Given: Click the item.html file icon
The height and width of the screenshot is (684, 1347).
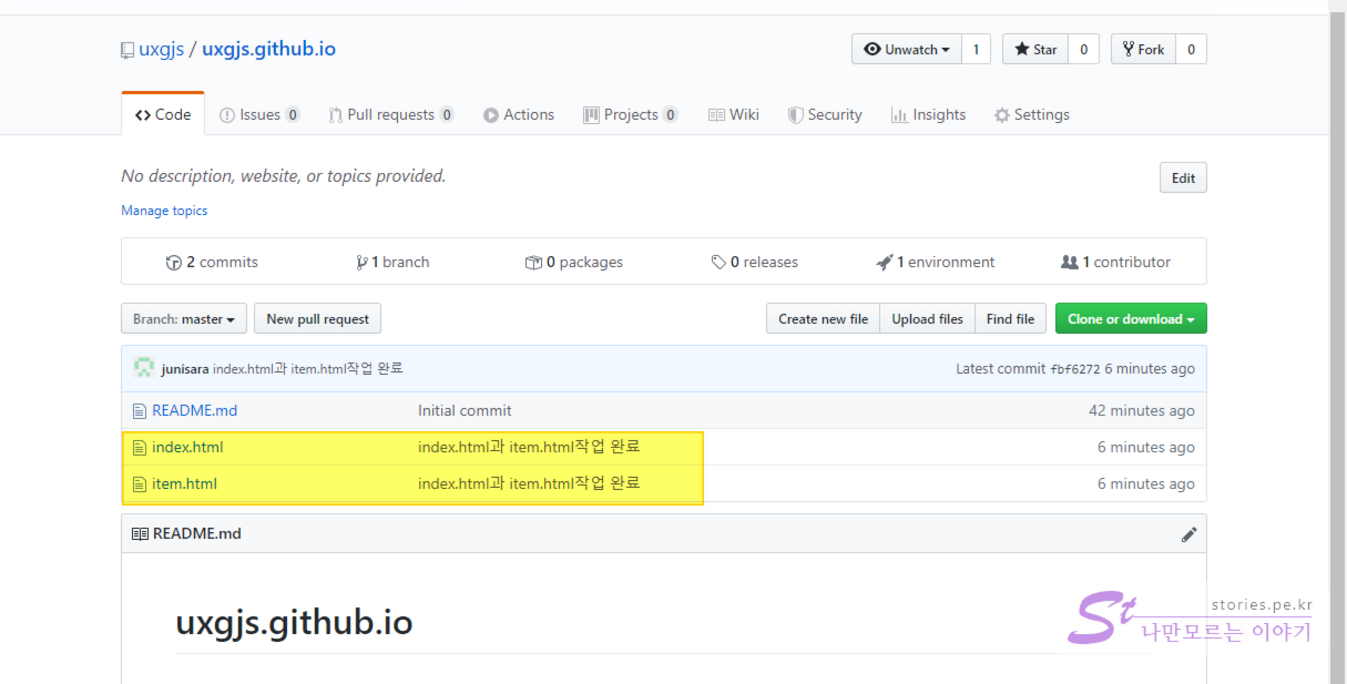Looking at the screenshot, I should [140, 484].
